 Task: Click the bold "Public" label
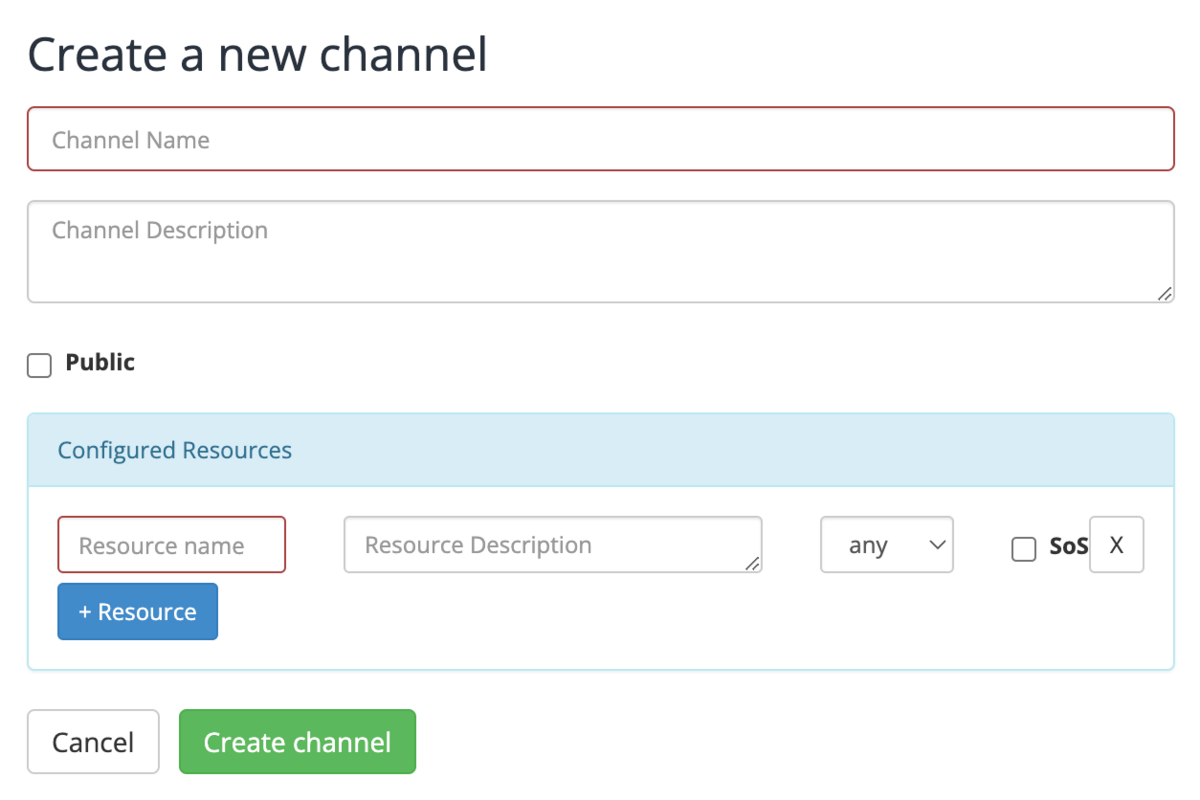[100, 363]
